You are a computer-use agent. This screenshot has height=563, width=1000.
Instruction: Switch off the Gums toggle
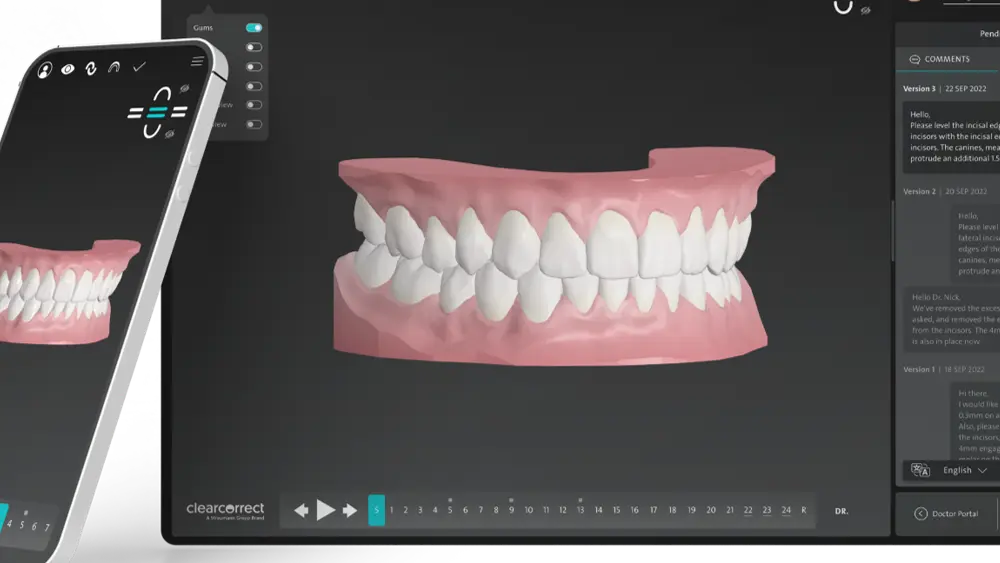254,28
